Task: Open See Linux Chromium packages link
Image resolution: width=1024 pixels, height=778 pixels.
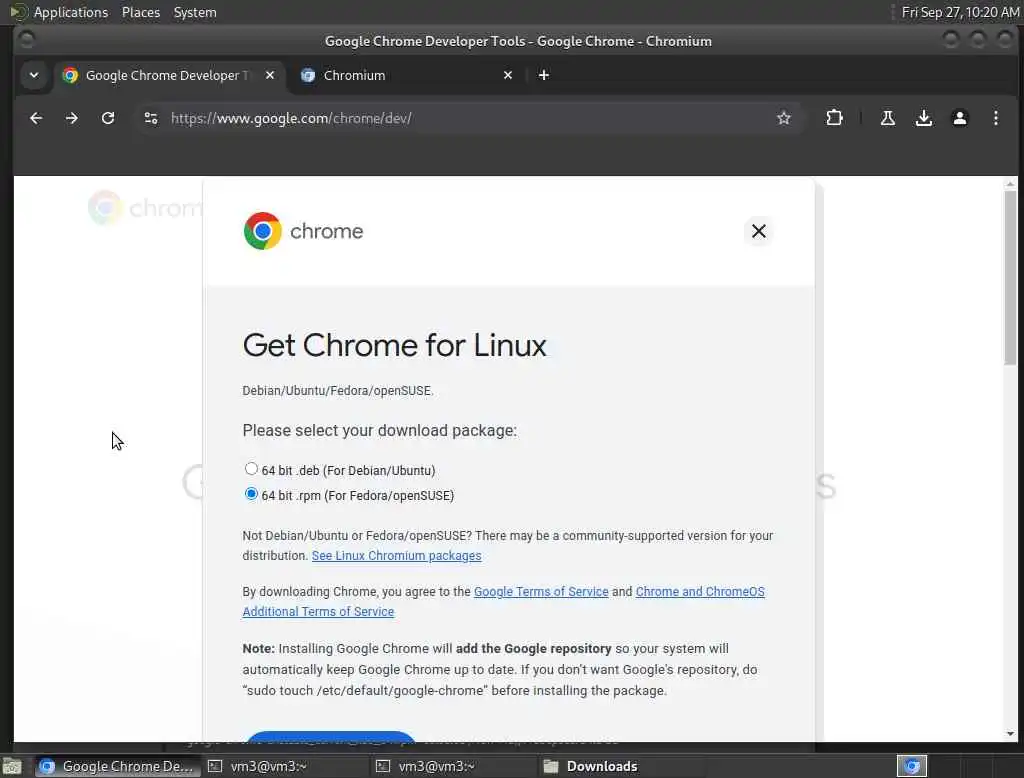Action: tap(396, 556)
